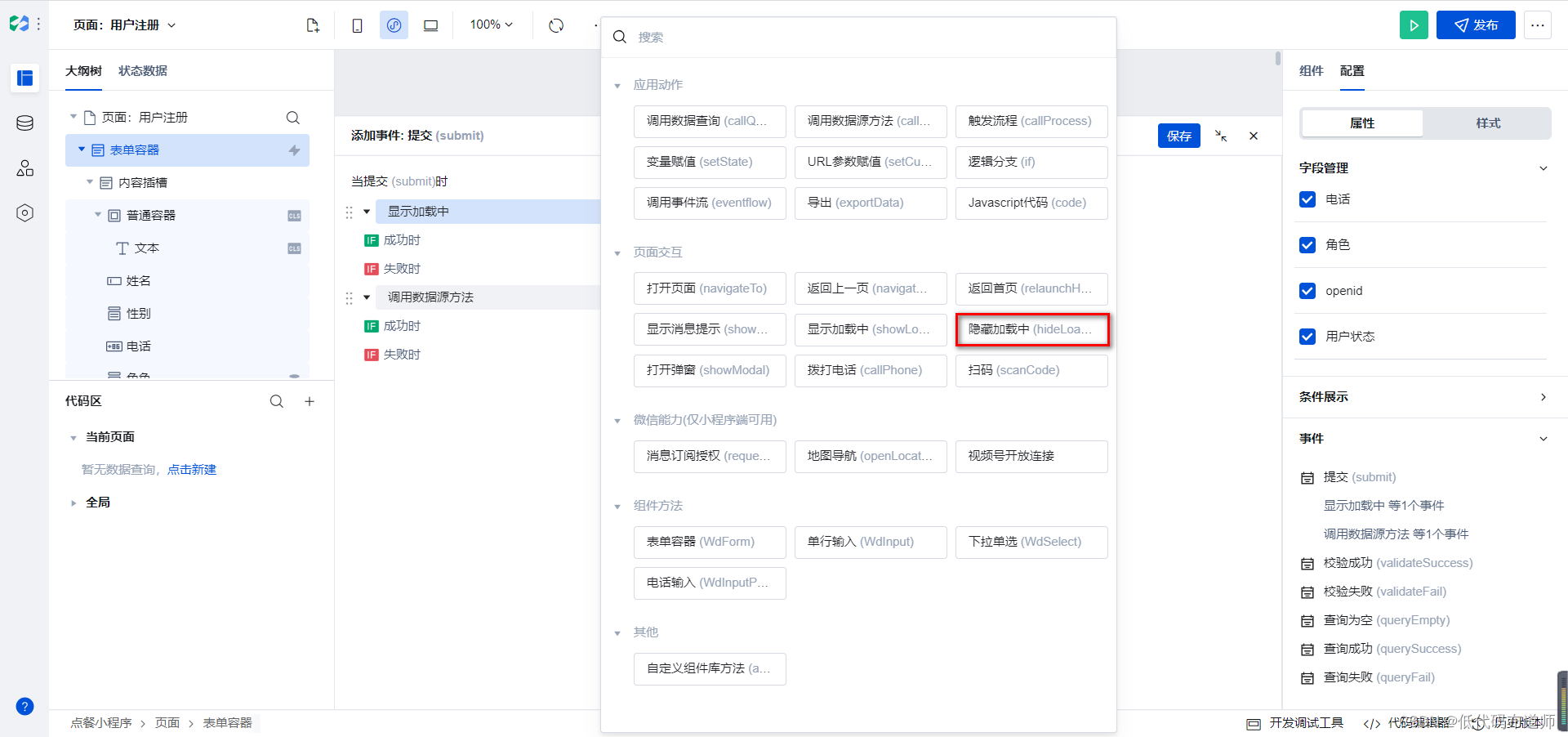Switch to mobile phone preview icon
The width and height of the screenshot is (1568, 737).
pyautogui.click(x=357, y=25)
